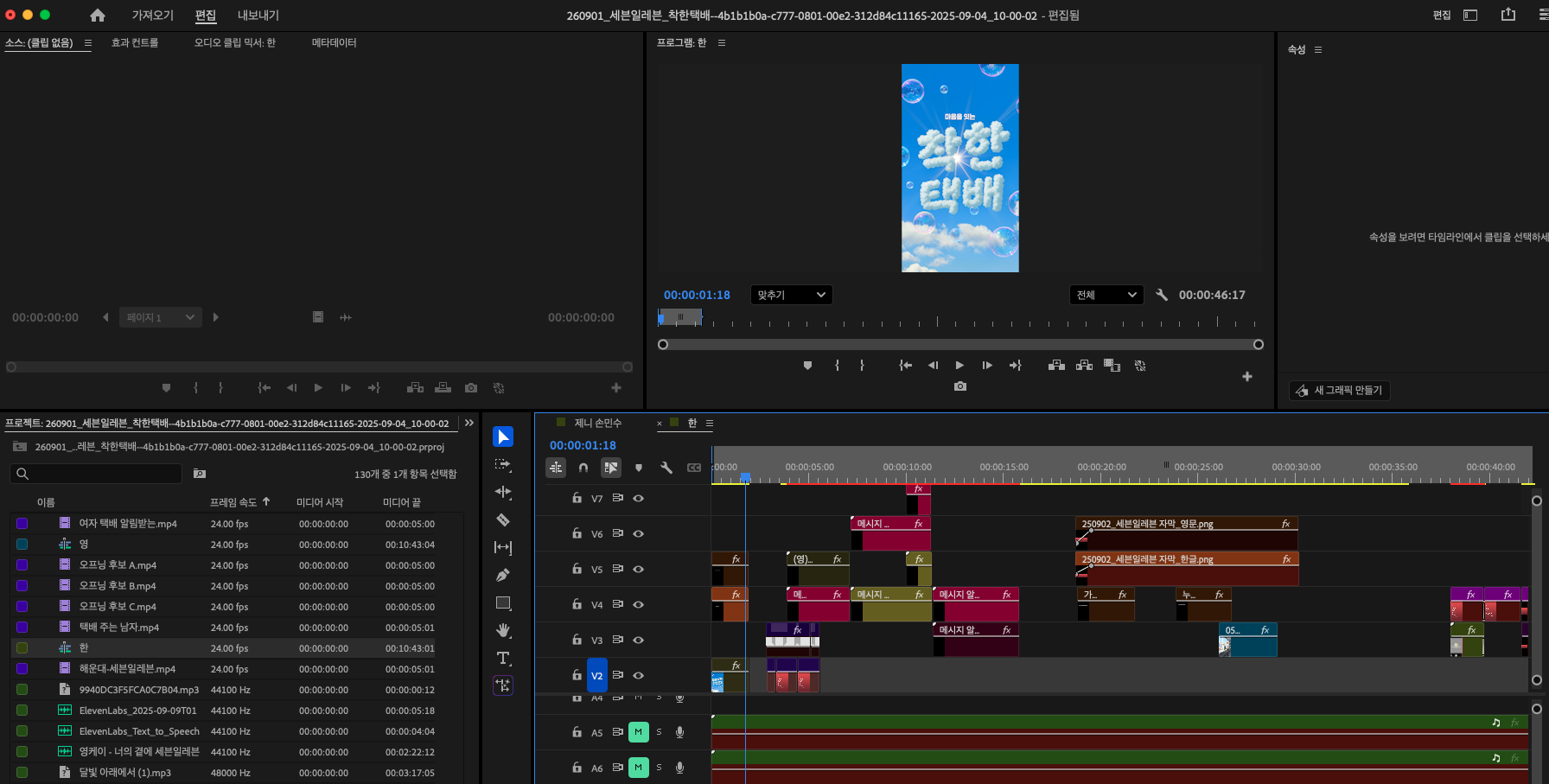Image resolution: width=1549 pixels, height=784 pixels.
Task: Go to Home screen icon
Action: (x=98, y=16)
